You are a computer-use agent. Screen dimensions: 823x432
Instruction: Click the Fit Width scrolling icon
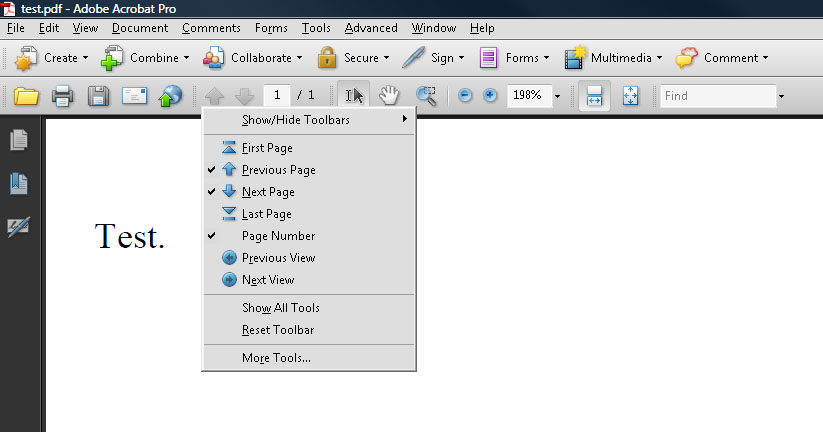click(593, 96)
